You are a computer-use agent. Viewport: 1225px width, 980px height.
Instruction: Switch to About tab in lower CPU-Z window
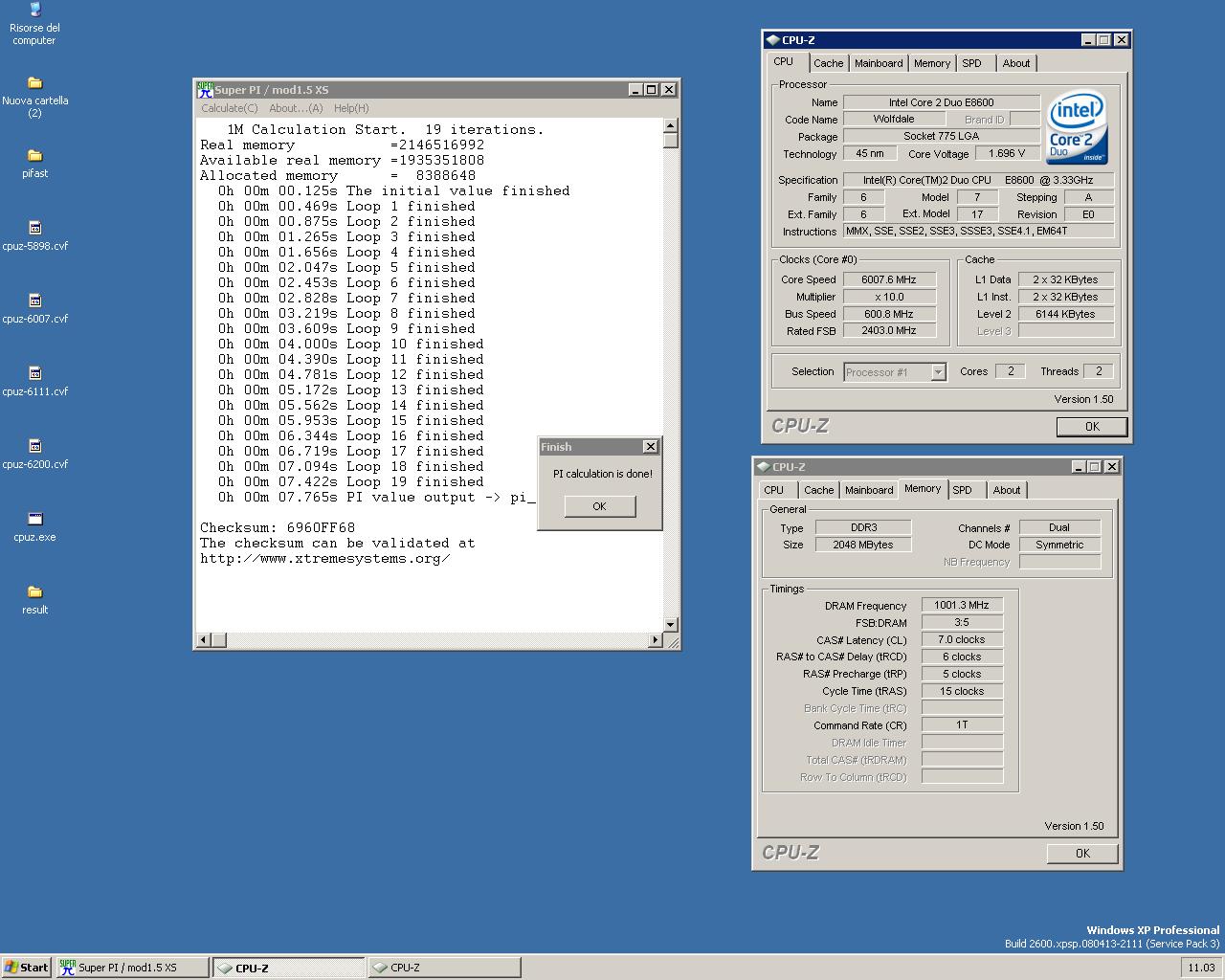coord(1007,490)
